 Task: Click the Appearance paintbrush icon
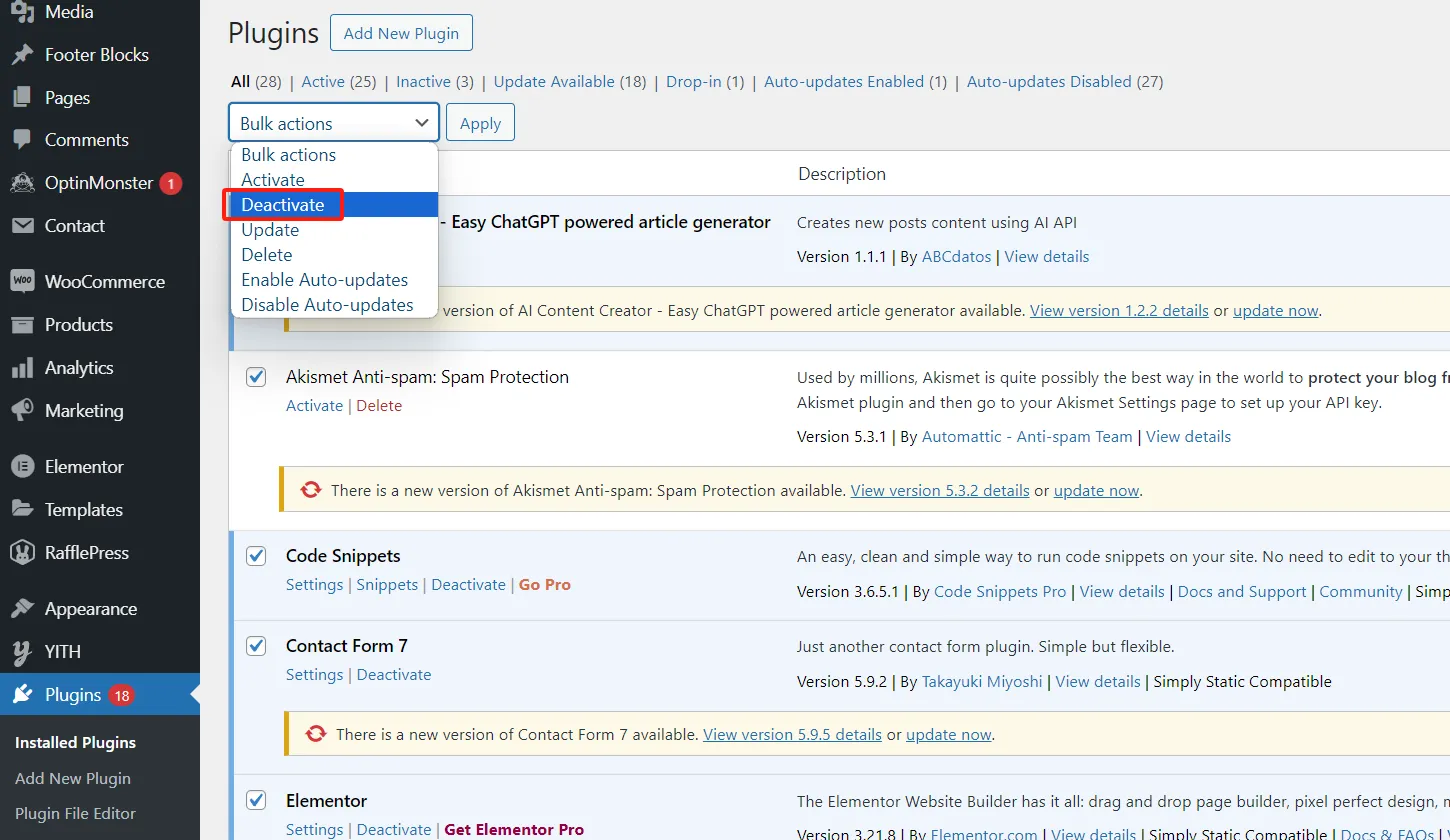pos(22,609)
